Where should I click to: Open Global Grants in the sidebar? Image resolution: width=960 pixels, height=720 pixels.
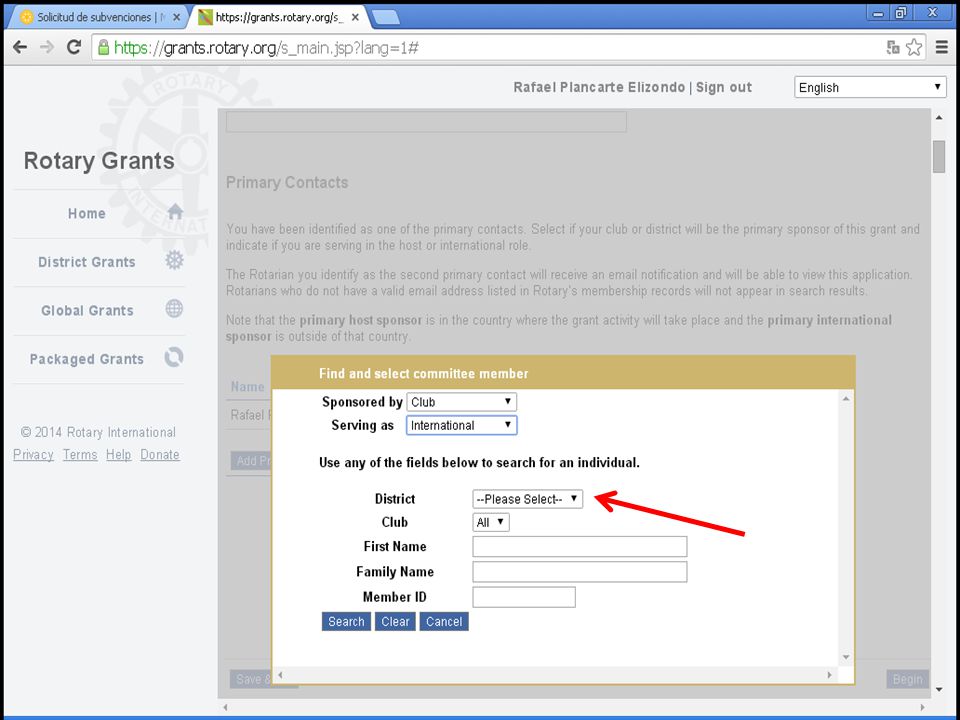point(87,310)
